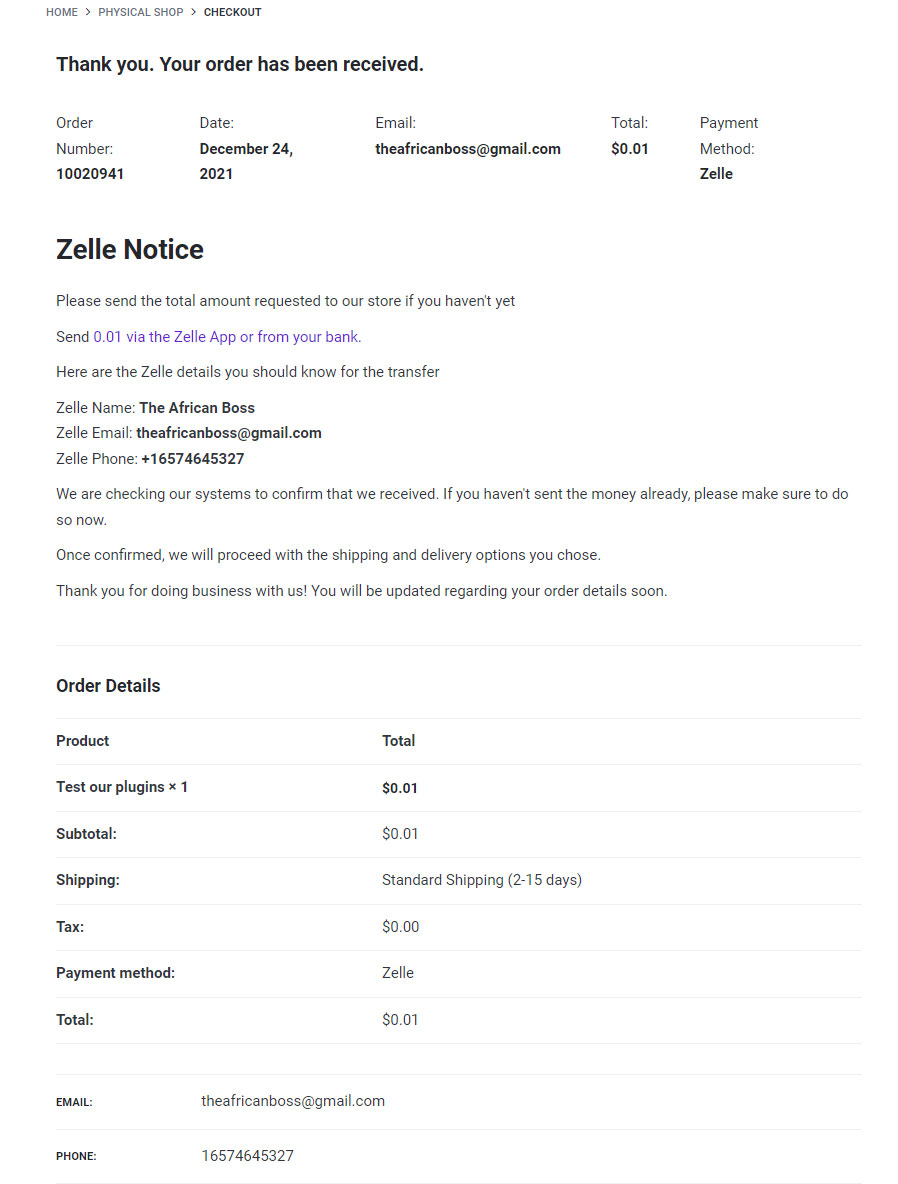Image resolution: width=898 pixels, height=1184 pixels.
Task: Click Test our plugins product name
Action: [x=110, y=787]
